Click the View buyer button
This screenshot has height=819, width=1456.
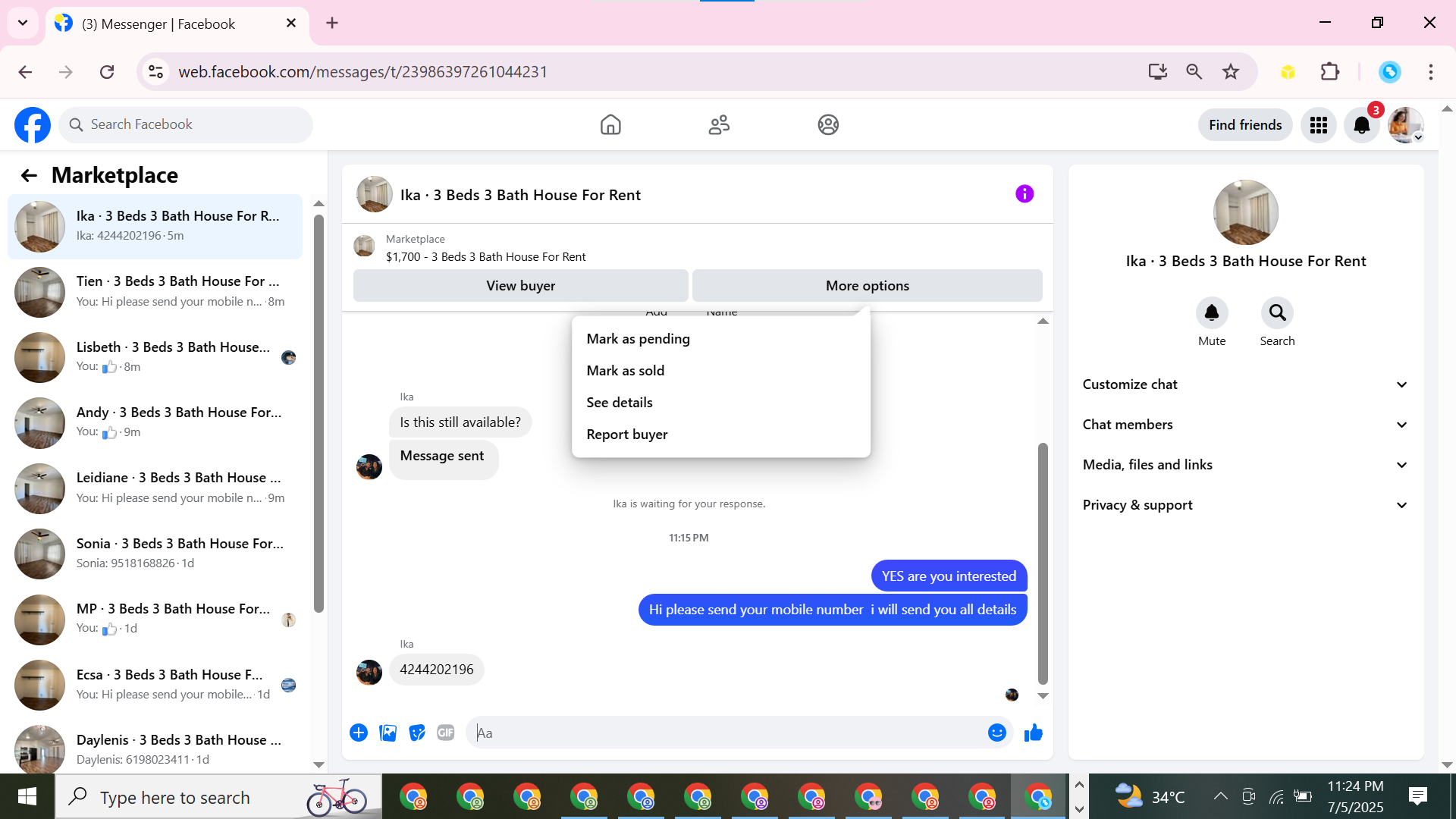pos(520,286)
